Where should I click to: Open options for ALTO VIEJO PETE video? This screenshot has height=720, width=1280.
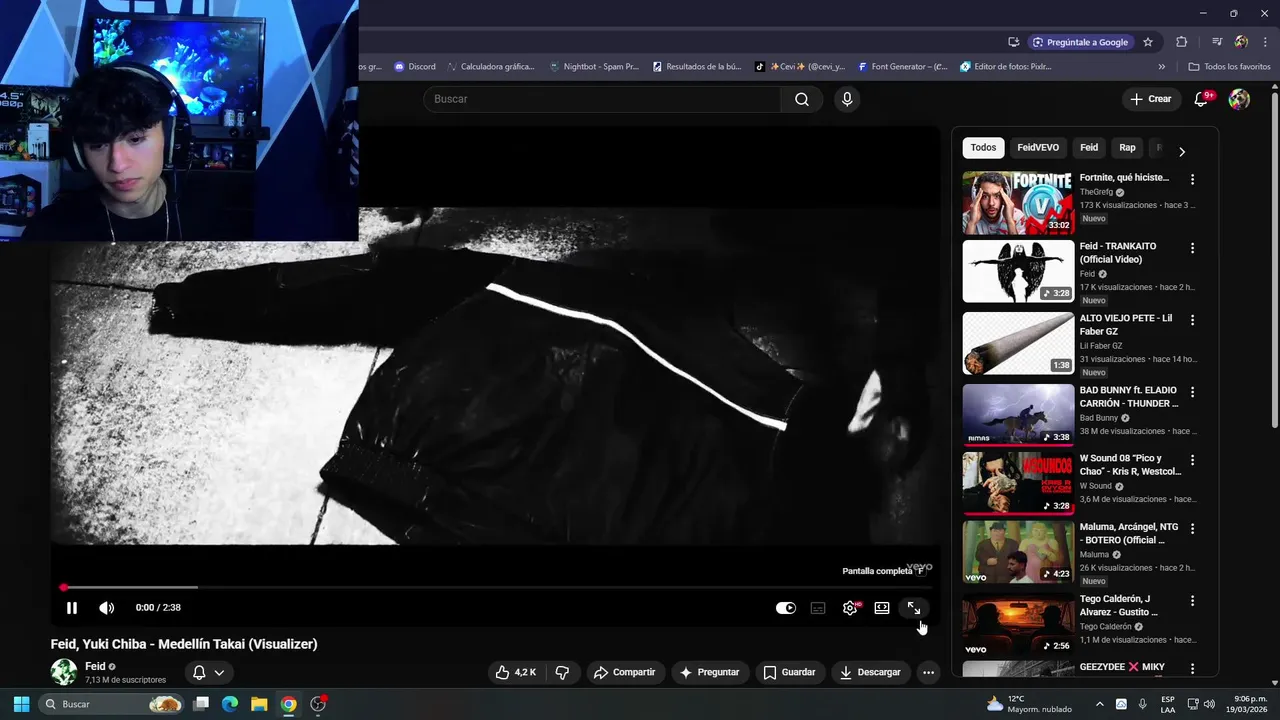tap(1192, 320)
